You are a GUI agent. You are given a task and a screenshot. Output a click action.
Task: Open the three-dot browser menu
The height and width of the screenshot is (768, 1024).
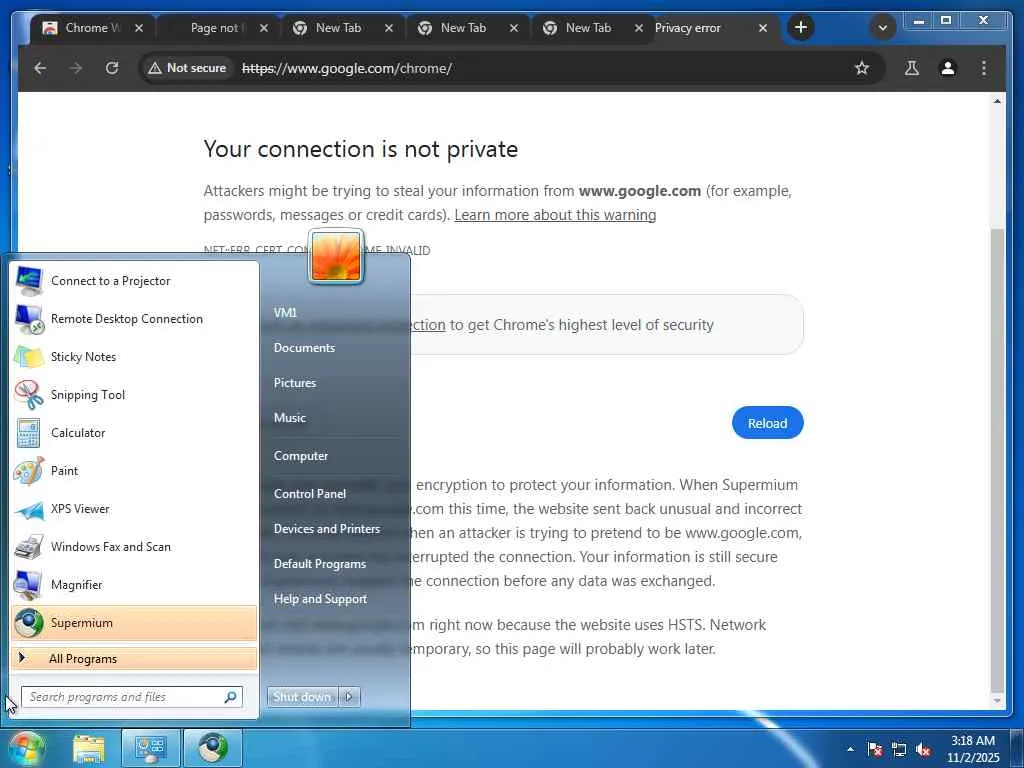[984, 68]
